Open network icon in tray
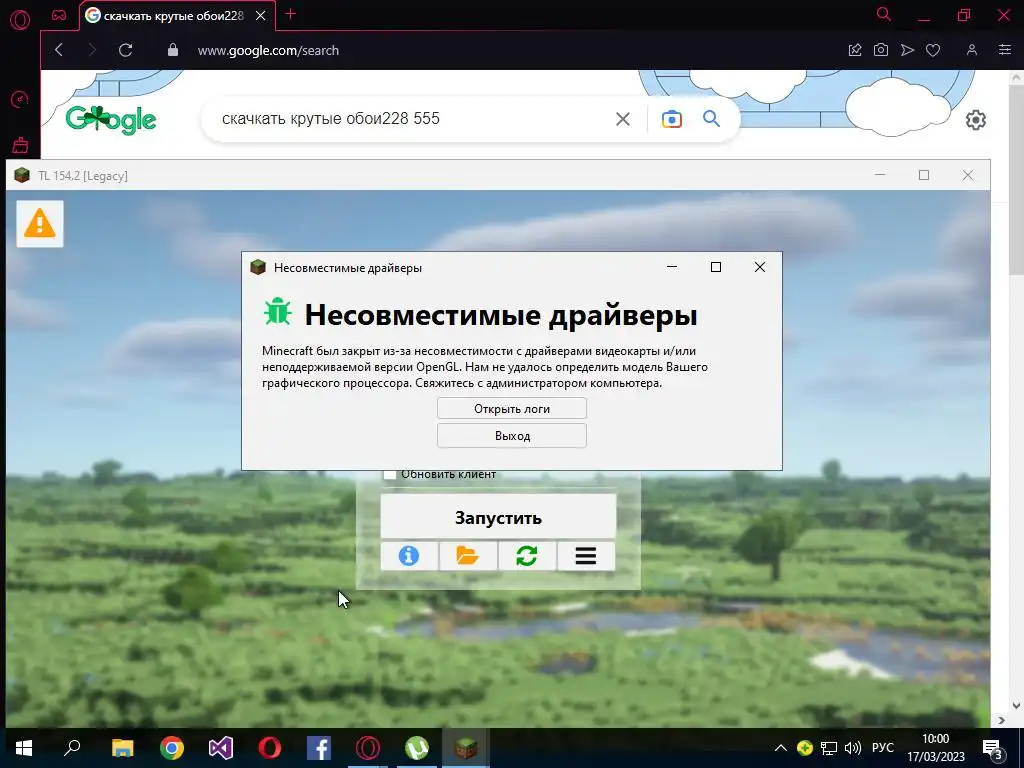Viewport: 1024px width, 768px height. pyautogui.click(x=829, y=748)
